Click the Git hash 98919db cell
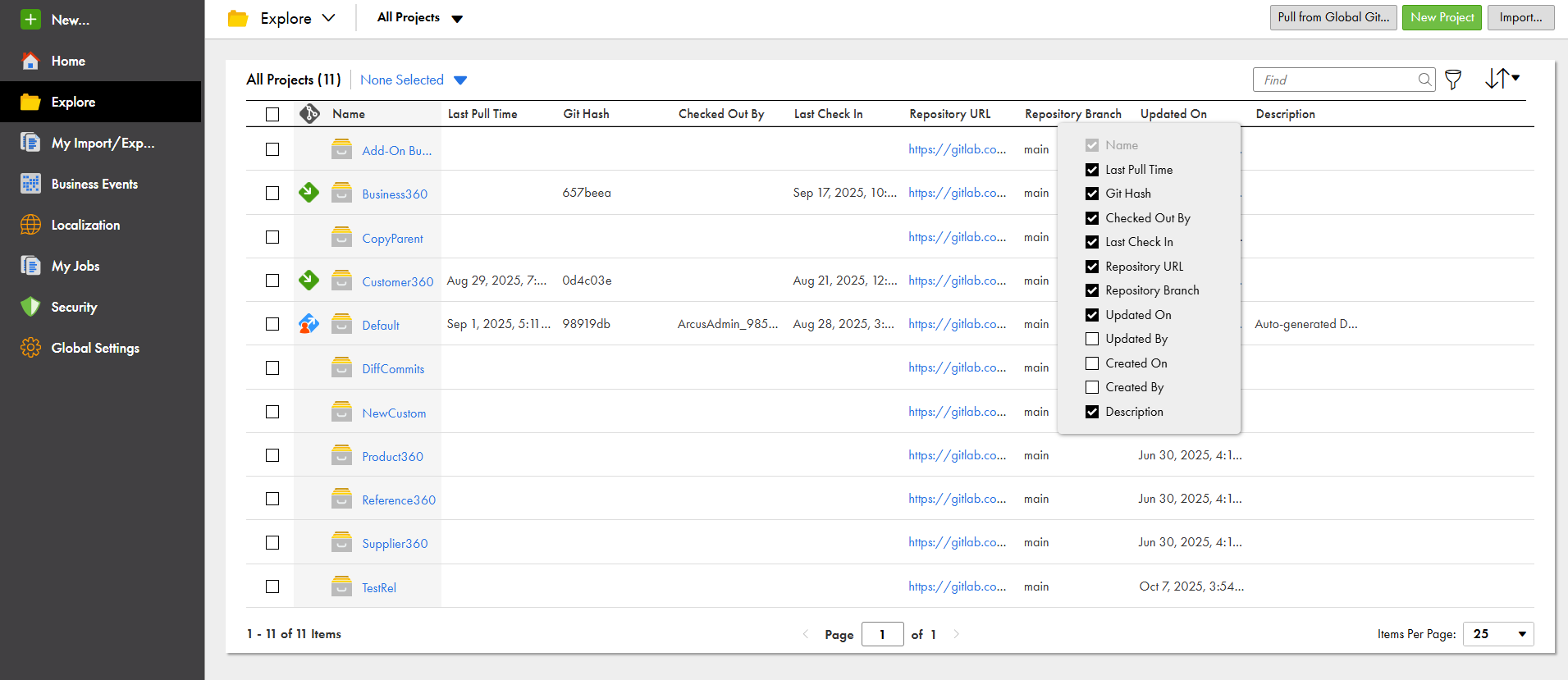 (586, 324)
